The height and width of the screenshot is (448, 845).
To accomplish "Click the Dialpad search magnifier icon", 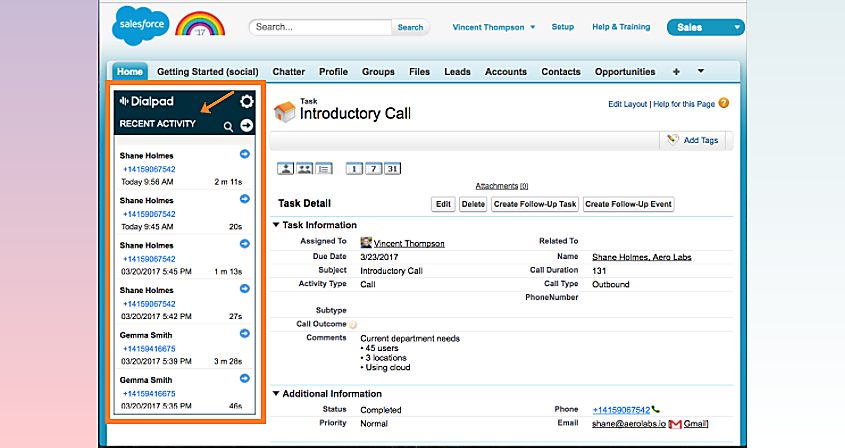I will pyautogui.click(x=228, y=127).
